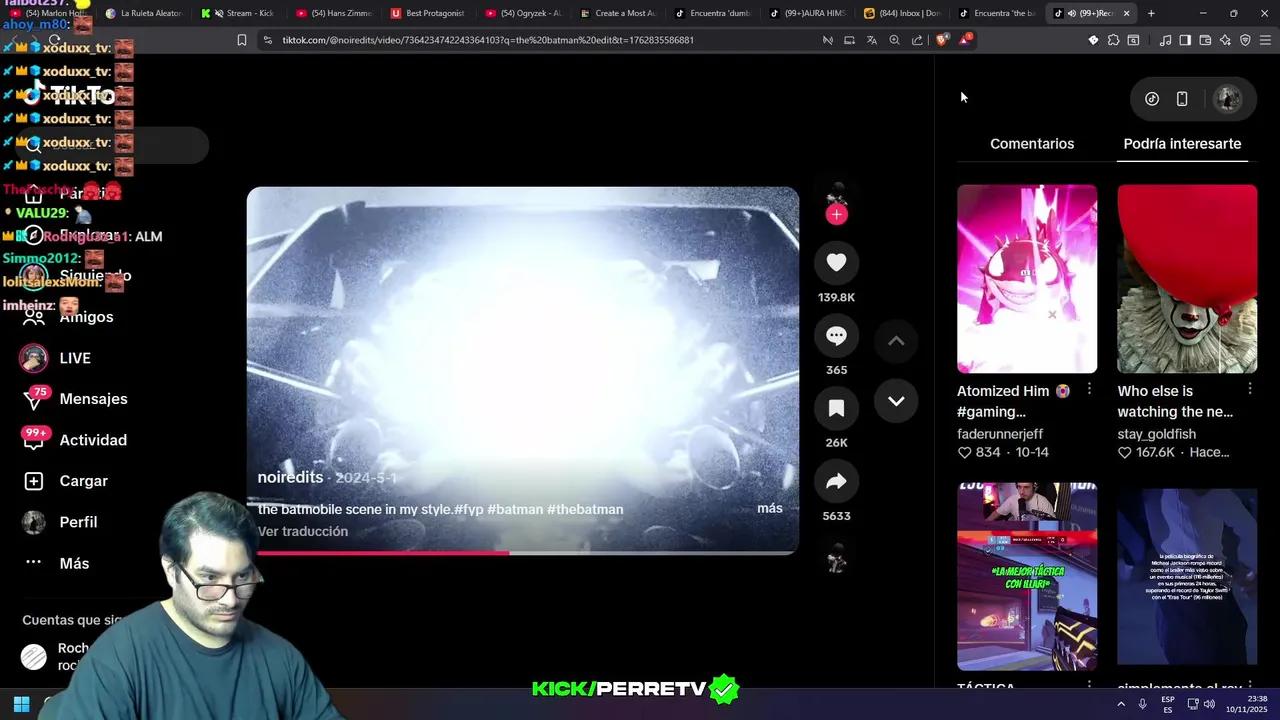Open Brave Rewards triangle icon
Screen dimensions: 1280x720
tap(965, 40)
